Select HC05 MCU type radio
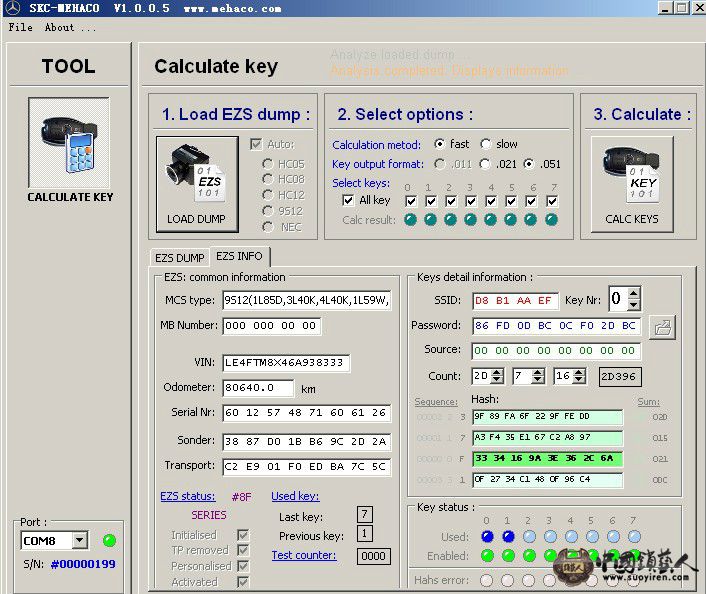The image size is (706, 594). [x=268, y=164]
